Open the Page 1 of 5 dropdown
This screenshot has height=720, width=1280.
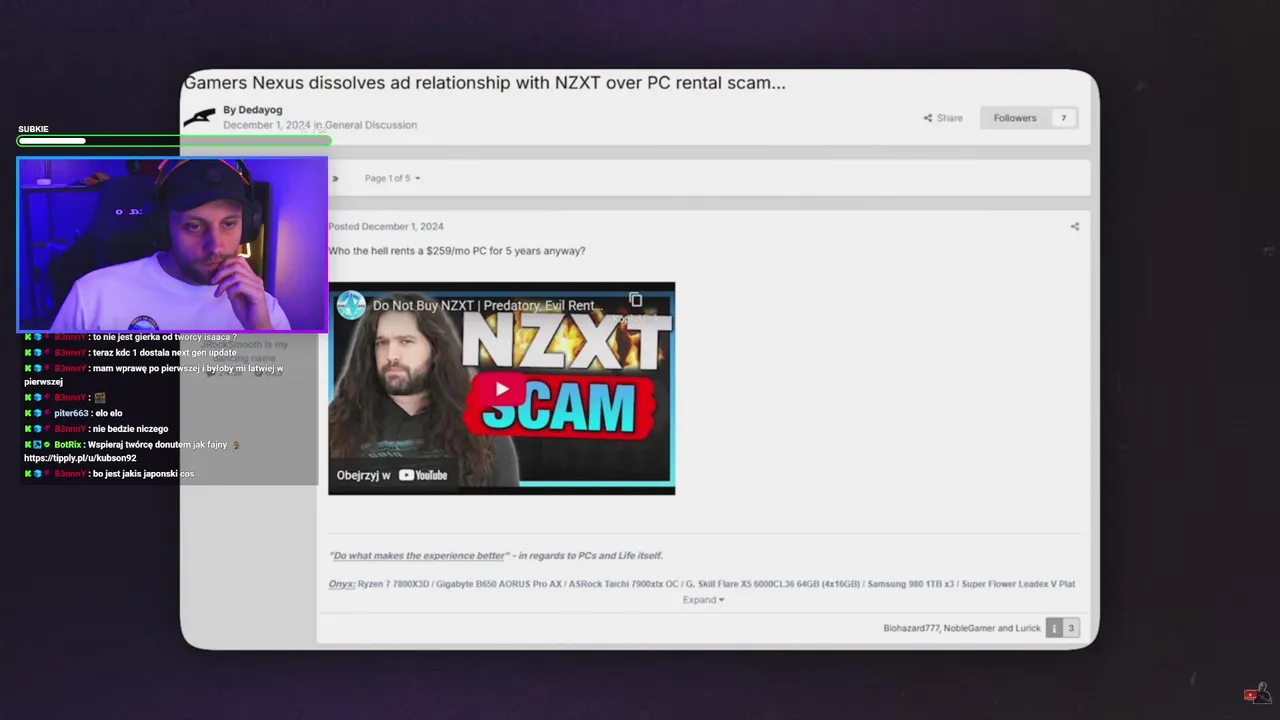pyautogui.click(x=392, y=178)
